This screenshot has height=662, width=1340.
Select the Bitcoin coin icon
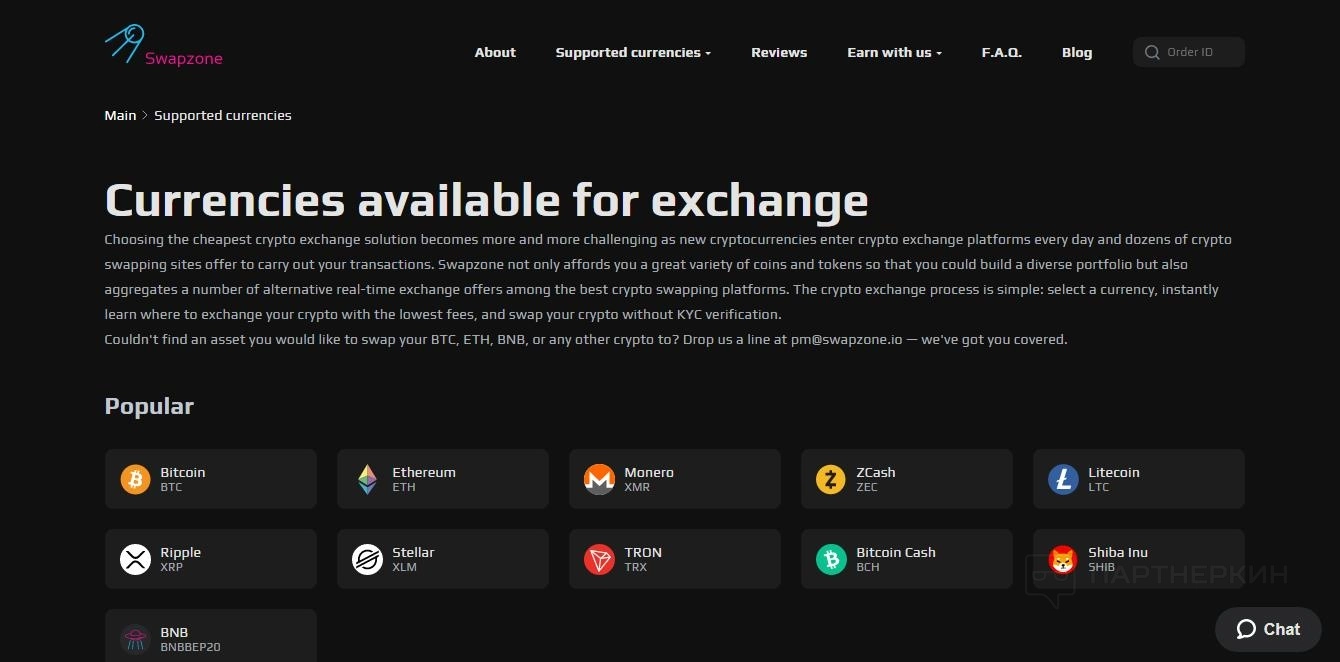coord(135,479)
